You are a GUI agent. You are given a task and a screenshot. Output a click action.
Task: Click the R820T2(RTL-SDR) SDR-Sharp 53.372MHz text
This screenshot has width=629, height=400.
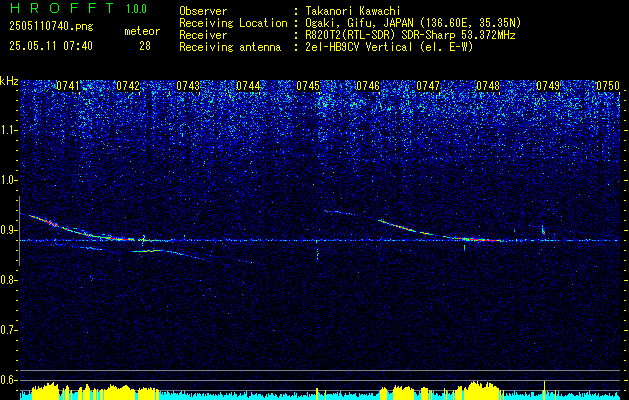click(410, 35)
